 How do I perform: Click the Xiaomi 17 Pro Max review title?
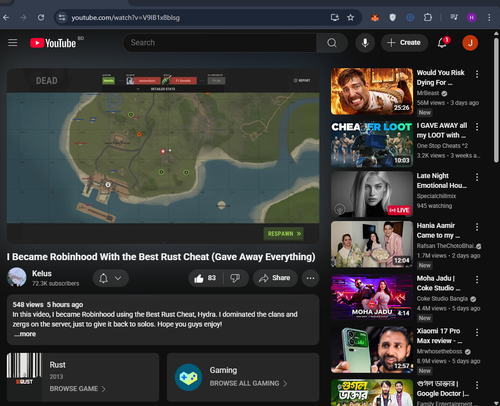point(439,336)
